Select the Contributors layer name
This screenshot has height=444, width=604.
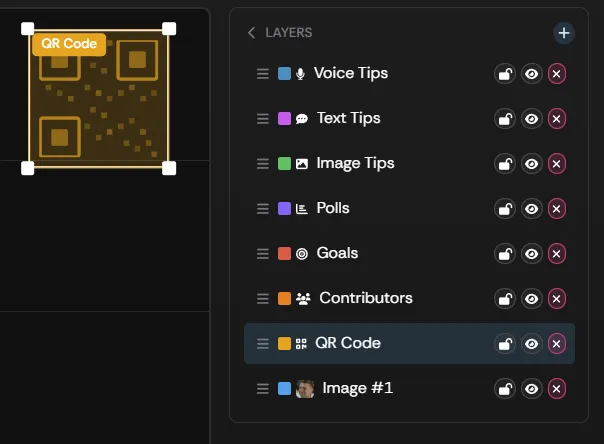point(366,298)
